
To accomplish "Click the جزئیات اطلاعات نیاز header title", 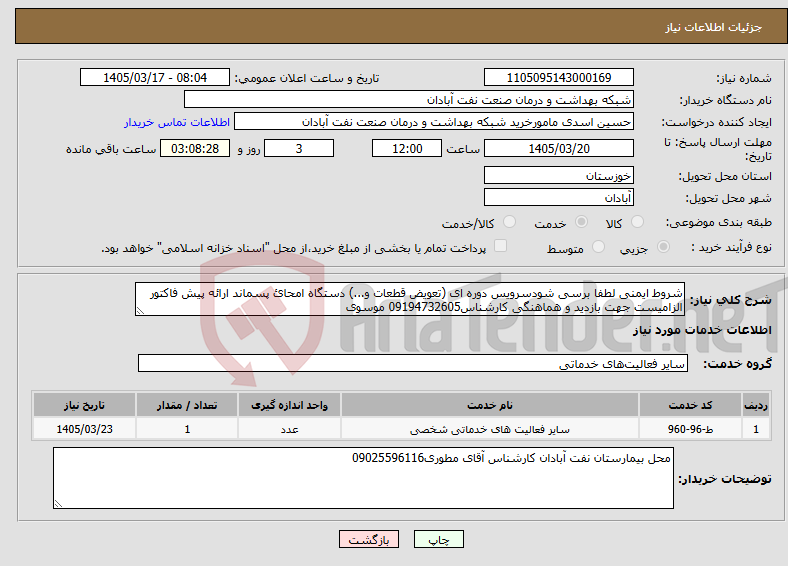I will 714,27.
